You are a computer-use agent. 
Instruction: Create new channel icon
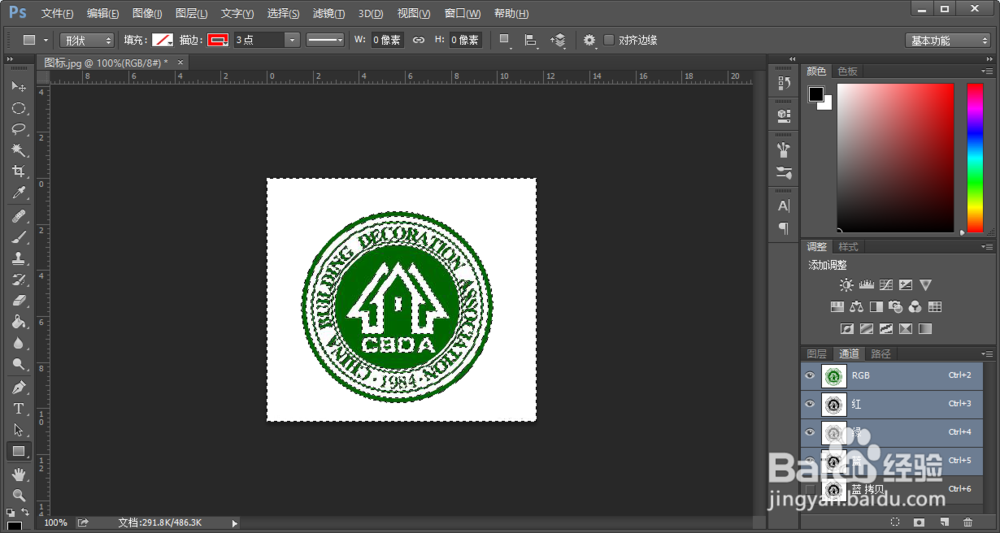point(944,522)
